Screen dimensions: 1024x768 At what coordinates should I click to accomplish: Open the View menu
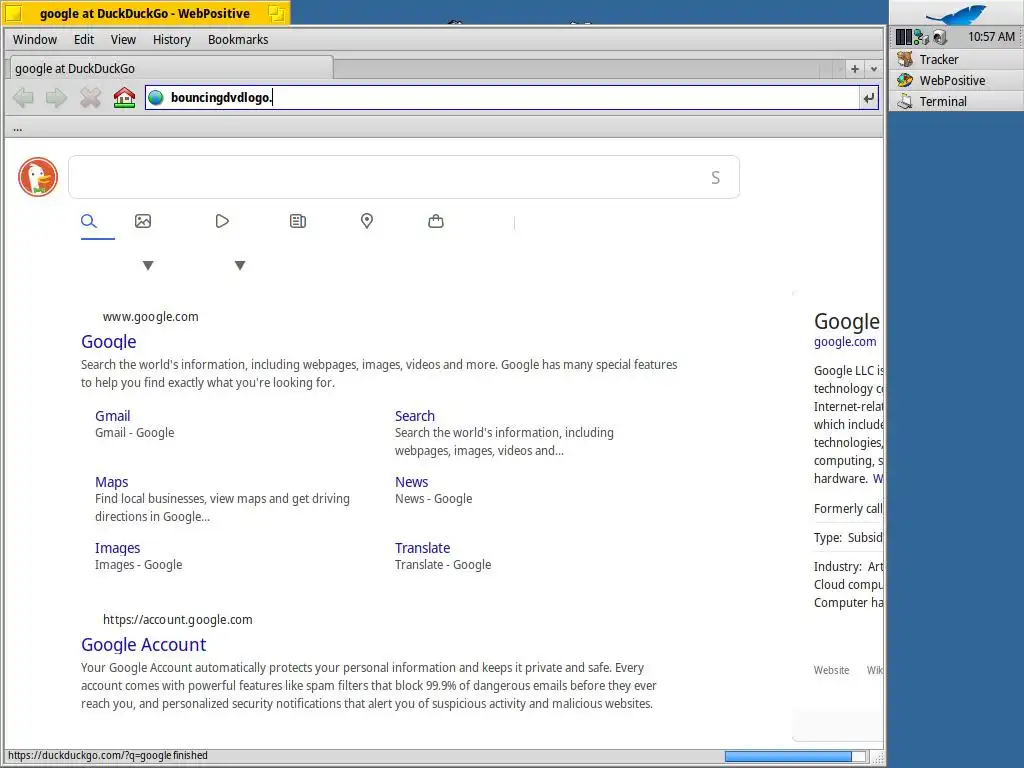pyautogui.click(x=123, y=40)
